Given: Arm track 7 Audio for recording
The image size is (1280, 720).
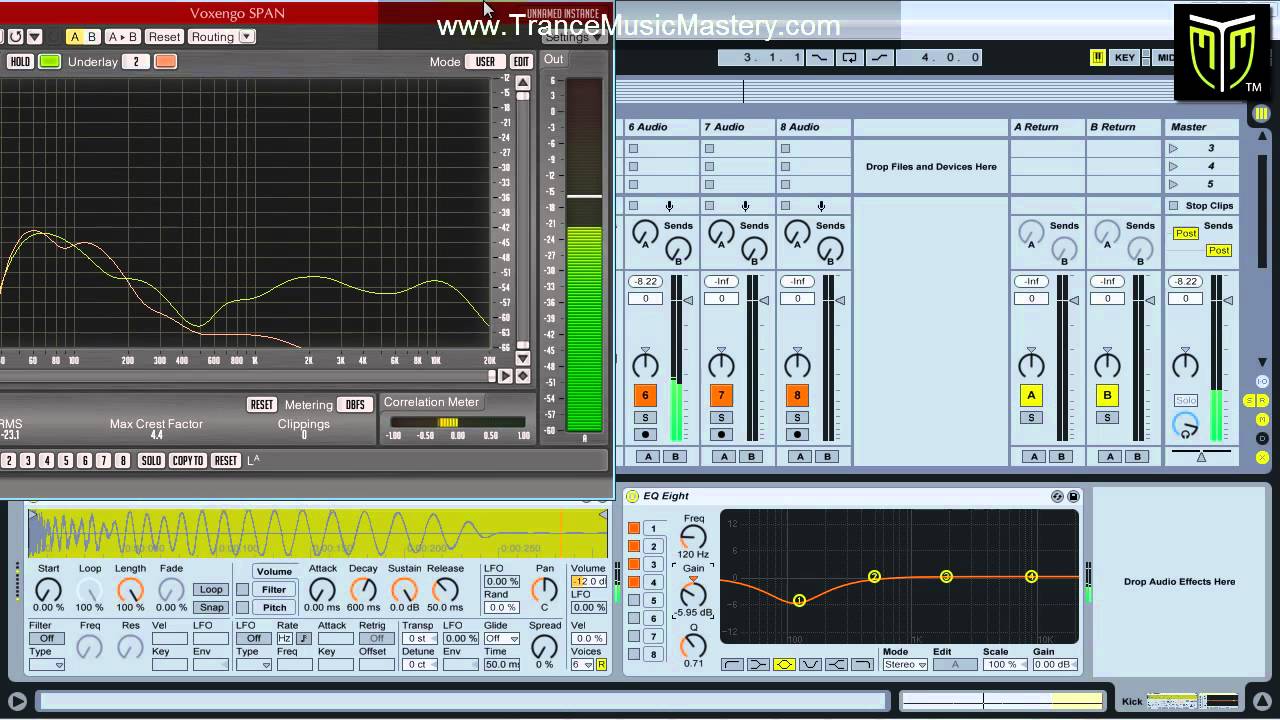Looking at the screenshot, I should 721,434.
